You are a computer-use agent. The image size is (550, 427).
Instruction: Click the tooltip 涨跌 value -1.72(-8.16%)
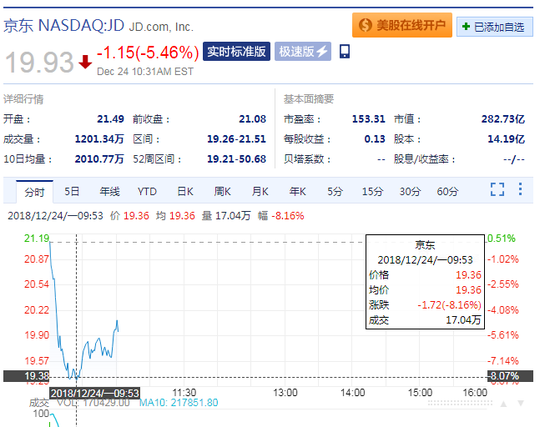(449, 305)
